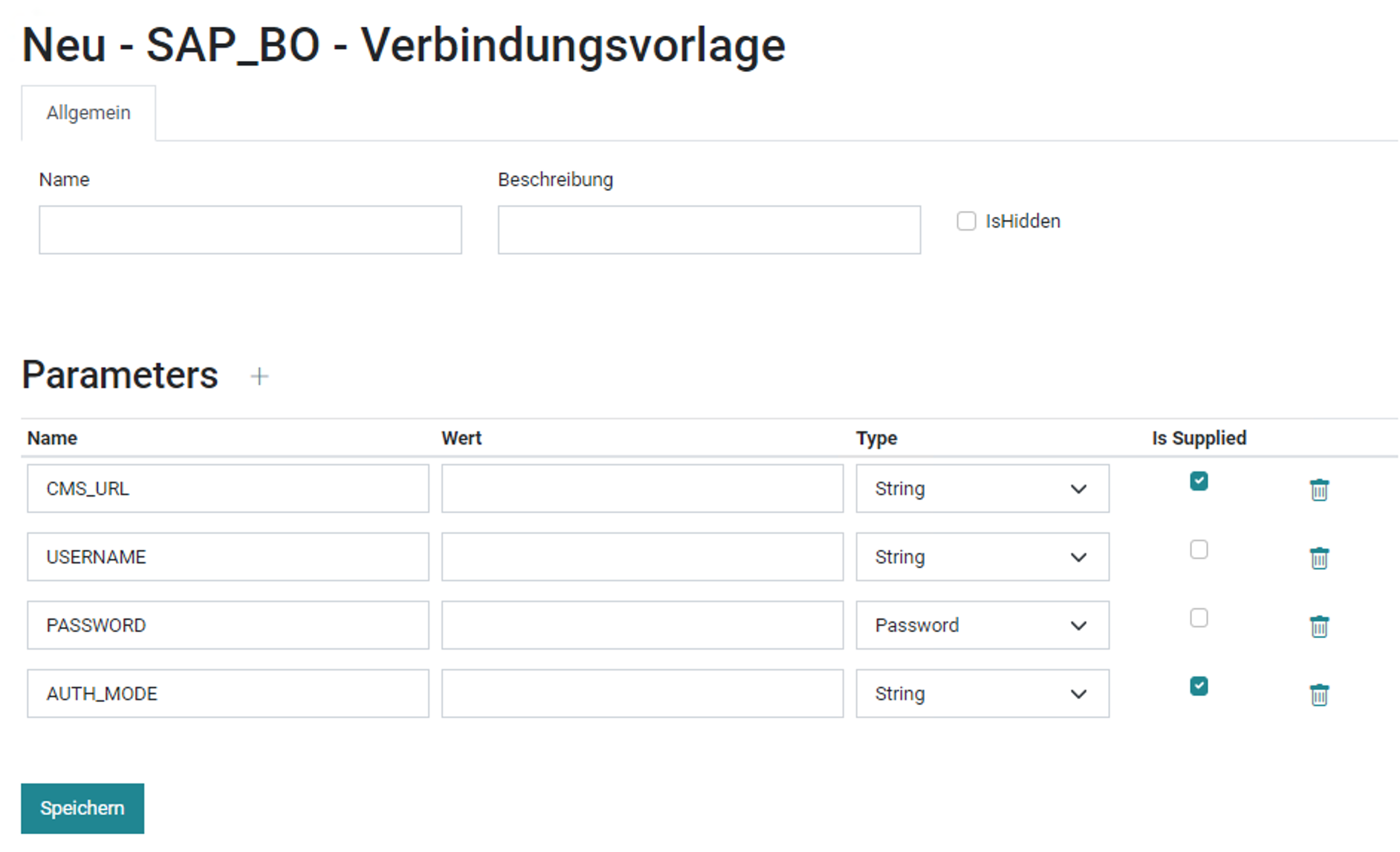Select the Allgemein tab
The image size is (1400, 852).
88,113
